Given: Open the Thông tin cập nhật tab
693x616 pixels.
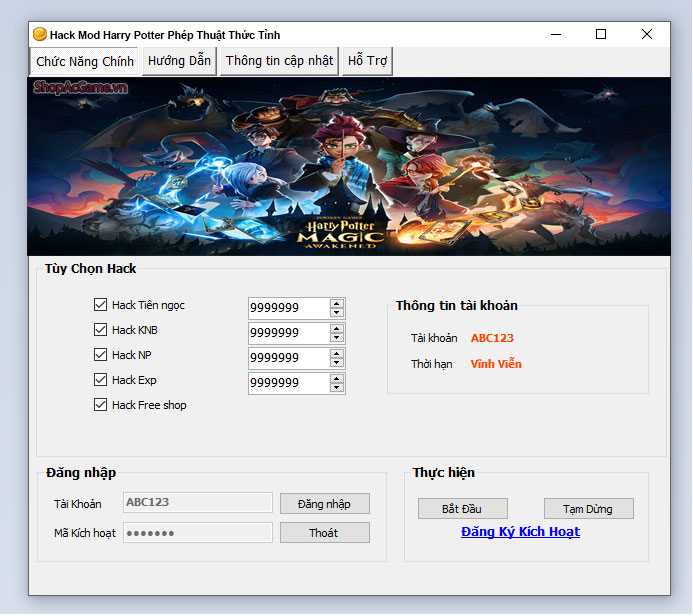Looking at the screenshot, I should pyautogui.click(x=279, y=61).
